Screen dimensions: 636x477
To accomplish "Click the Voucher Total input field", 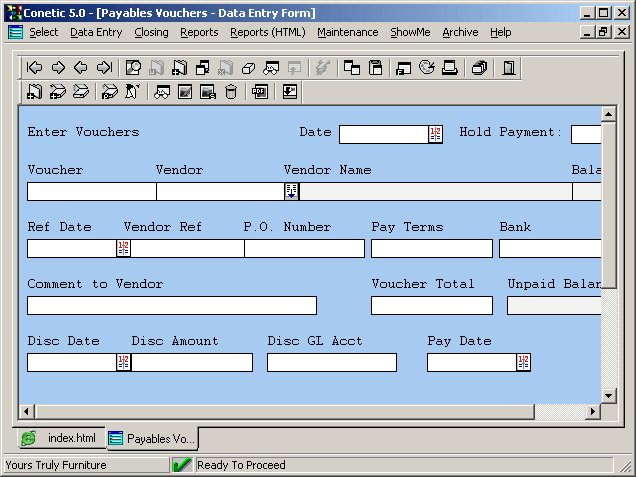I will click(x=431, y=305).
